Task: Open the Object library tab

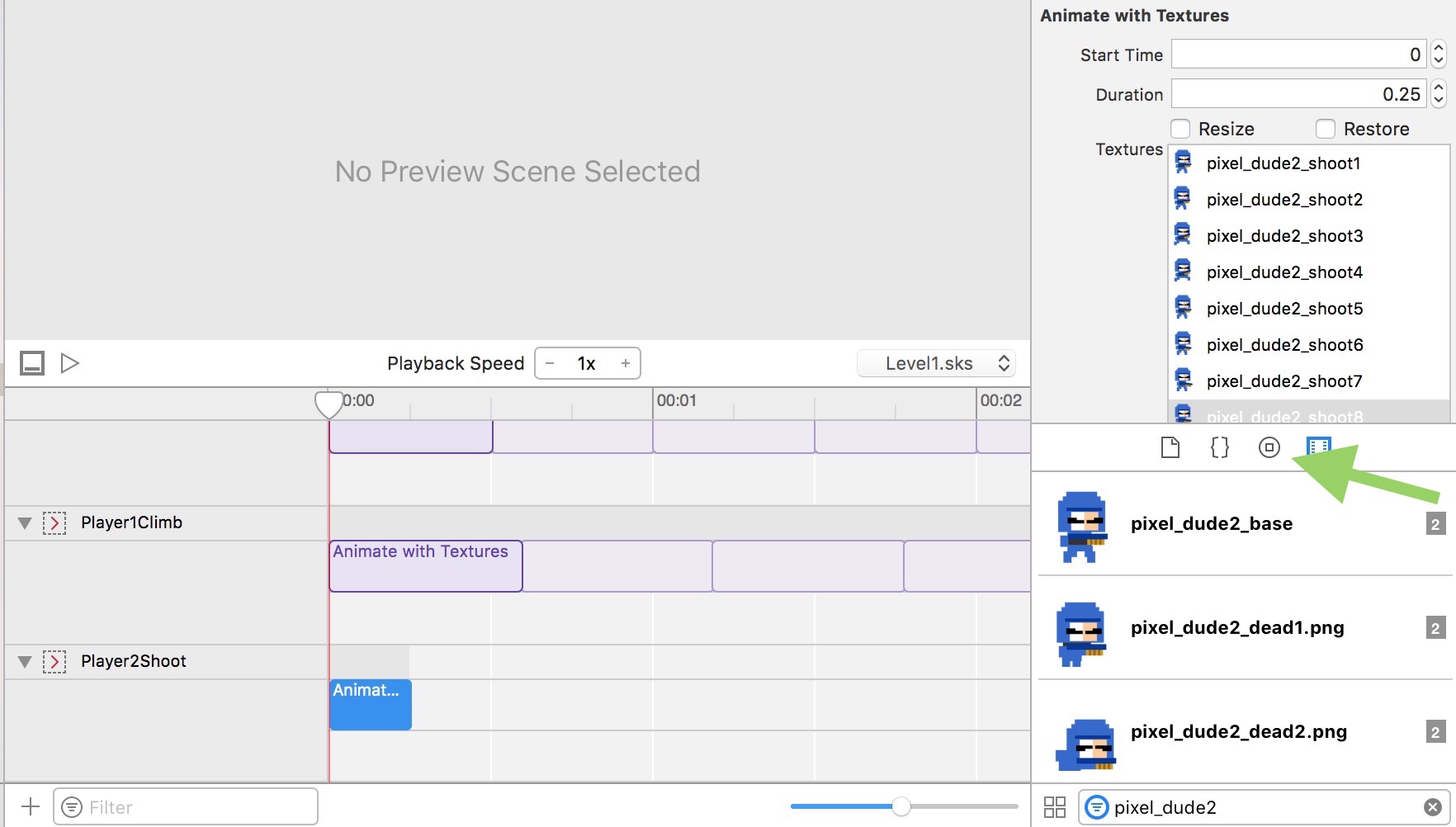Action: pyautogui.click(x=1269, y=447)
